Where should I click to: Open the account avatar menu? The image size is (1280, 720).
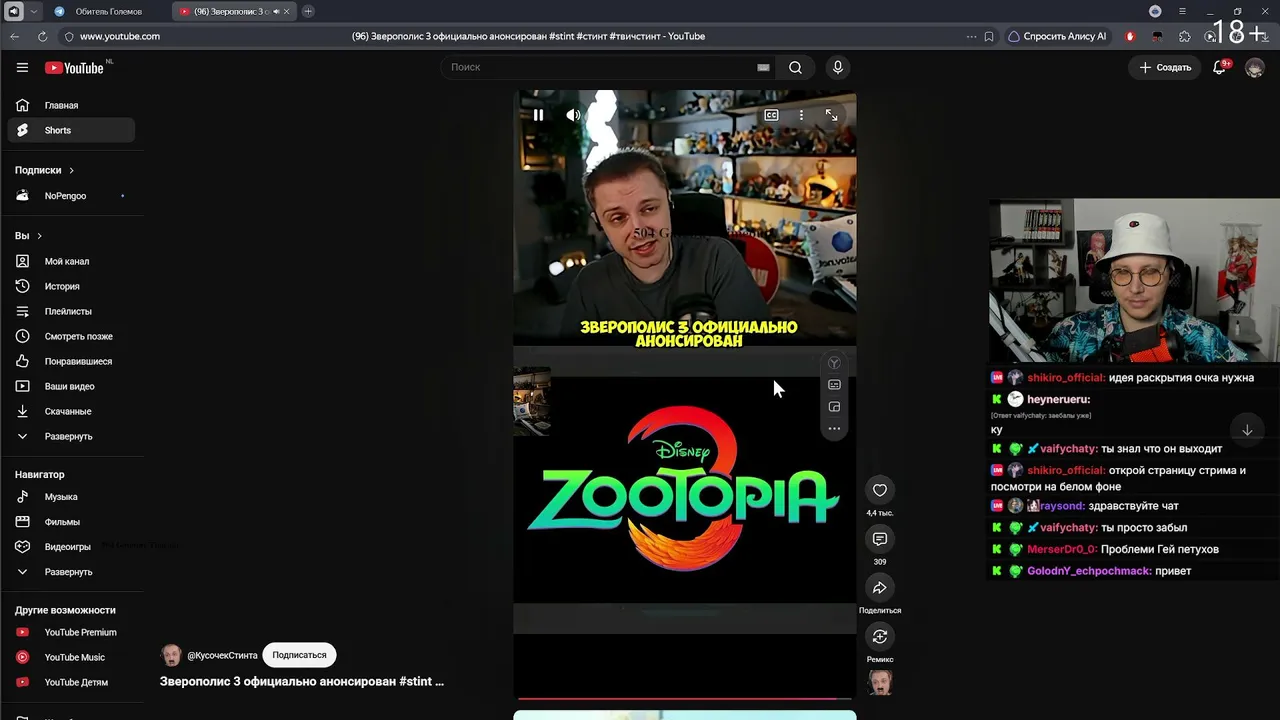coord(1254,67)
